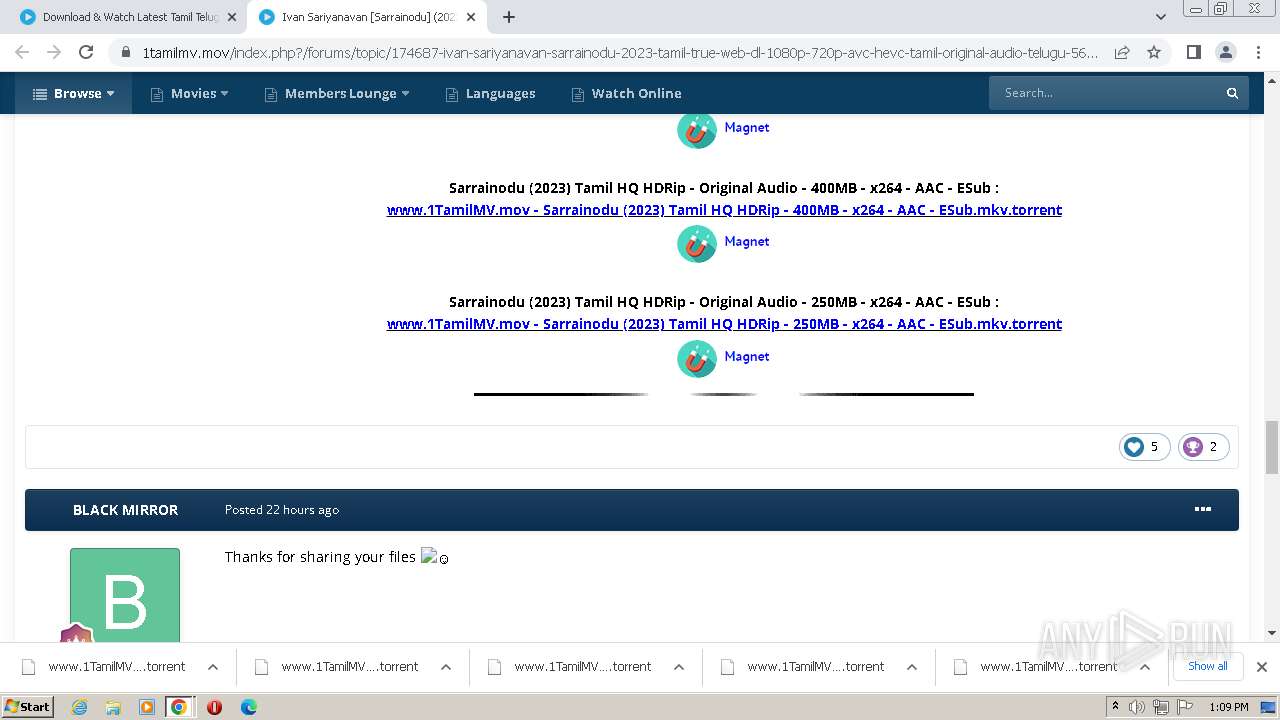
Task: Open a new tab with plus button
Action: pos(509,17)
